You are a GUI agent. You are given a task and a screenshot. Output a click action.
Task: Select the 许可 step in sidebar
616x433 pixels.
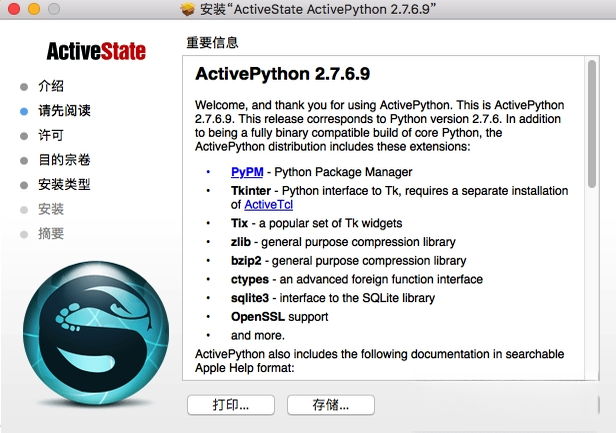[x=51, y=135]
